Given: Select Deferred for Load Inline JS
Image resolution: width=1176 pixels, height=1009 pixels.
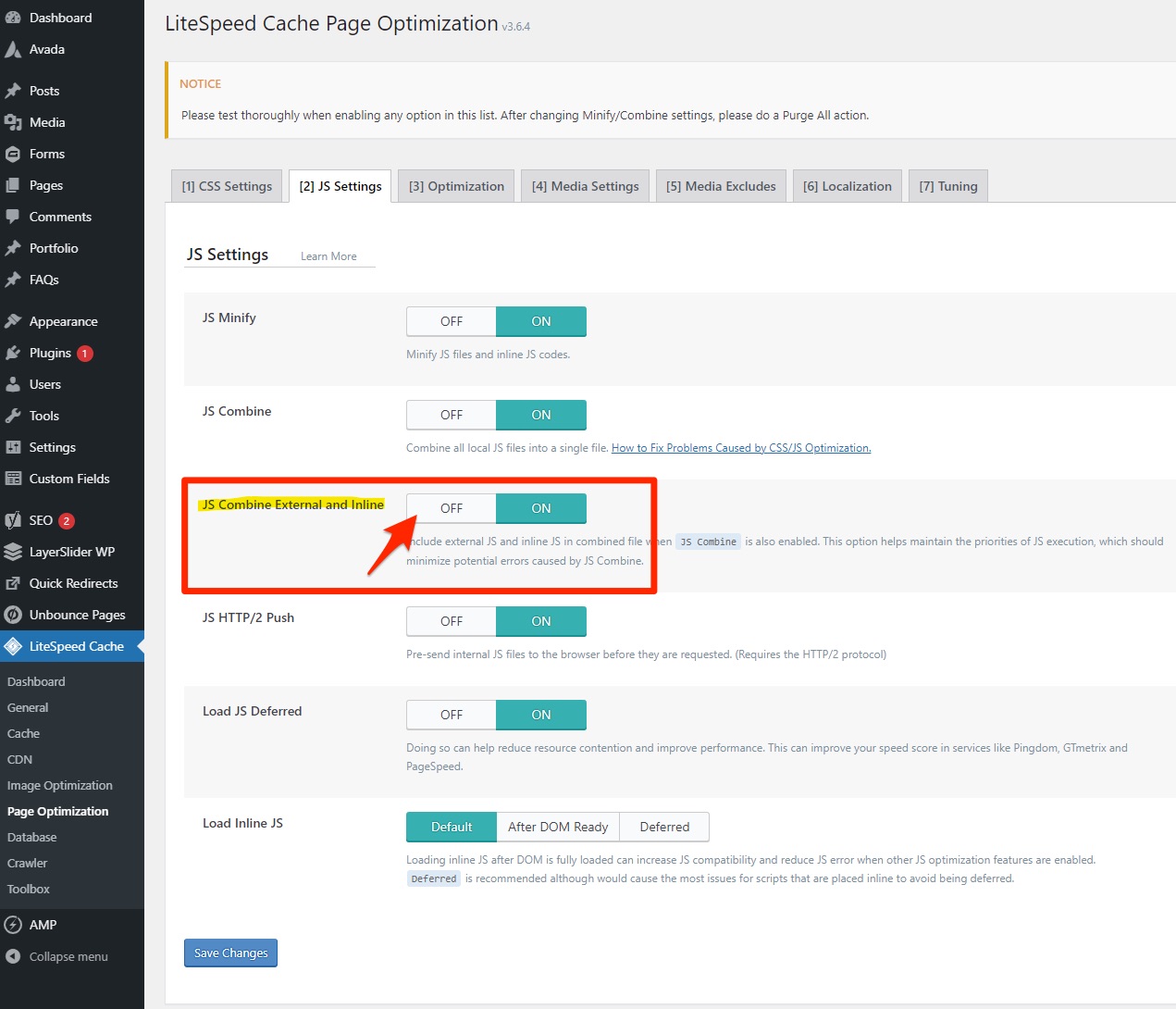Looking at the screenshot, I should tap(664, 827).
